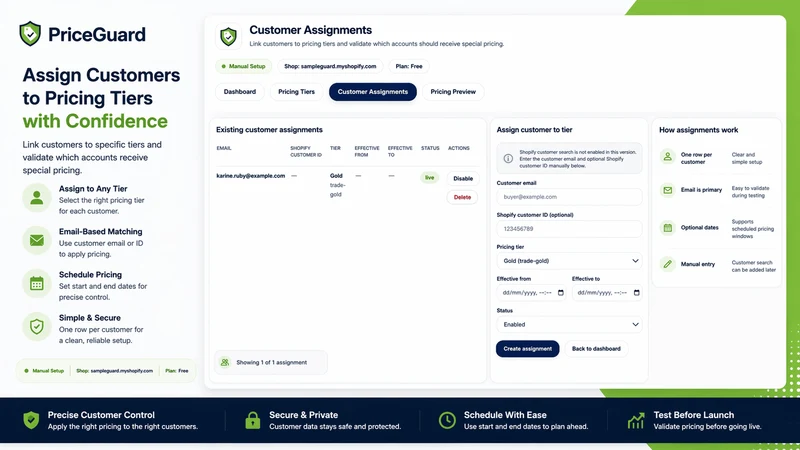The width and height of the screenshot is (800, 450).
Task: Click the SHOPIFY CUSTOMER ID column header
Action: pyautogui.click(x=306, y=152)
